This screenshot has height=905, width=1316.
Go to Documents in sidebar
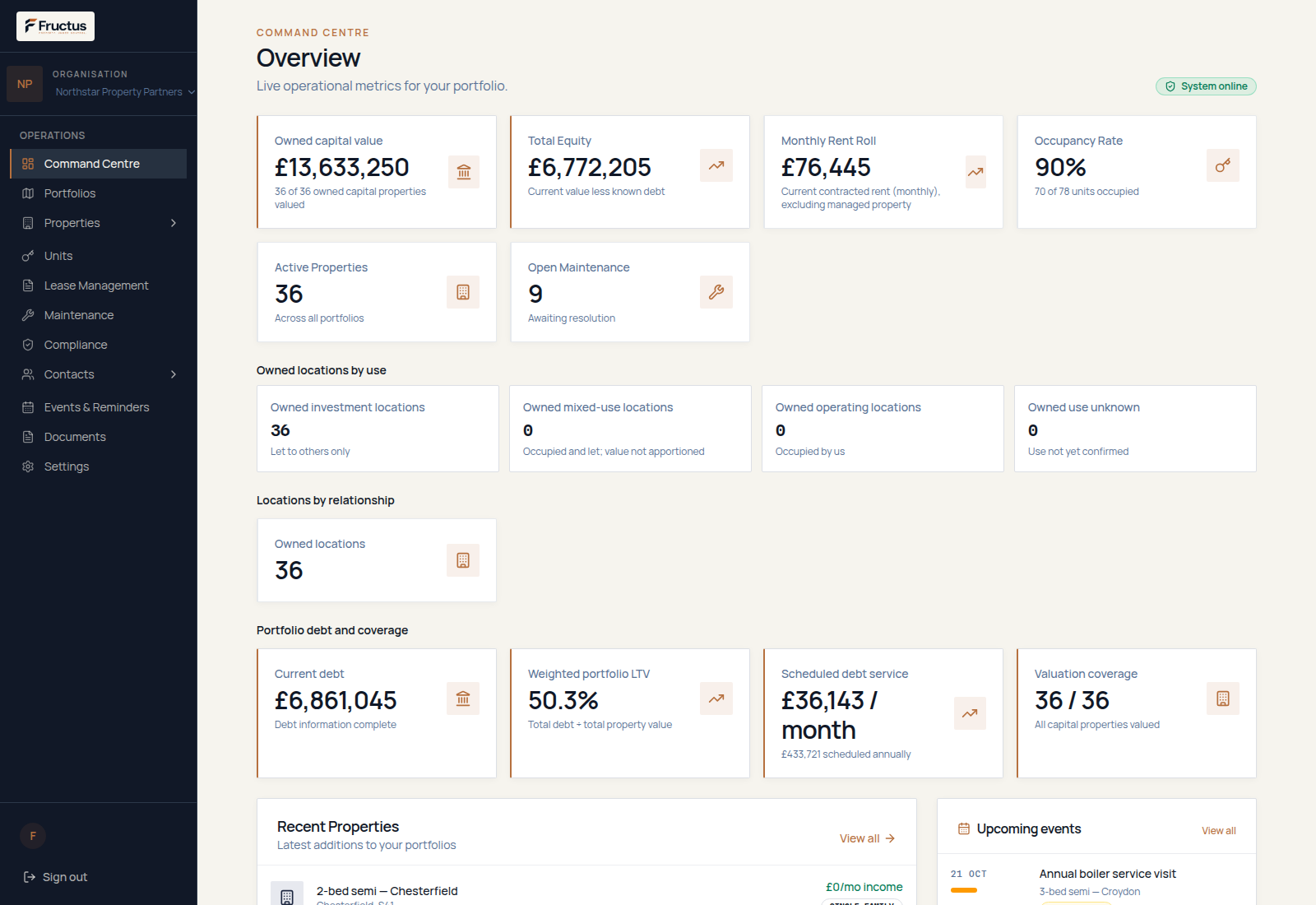[99, 437]
